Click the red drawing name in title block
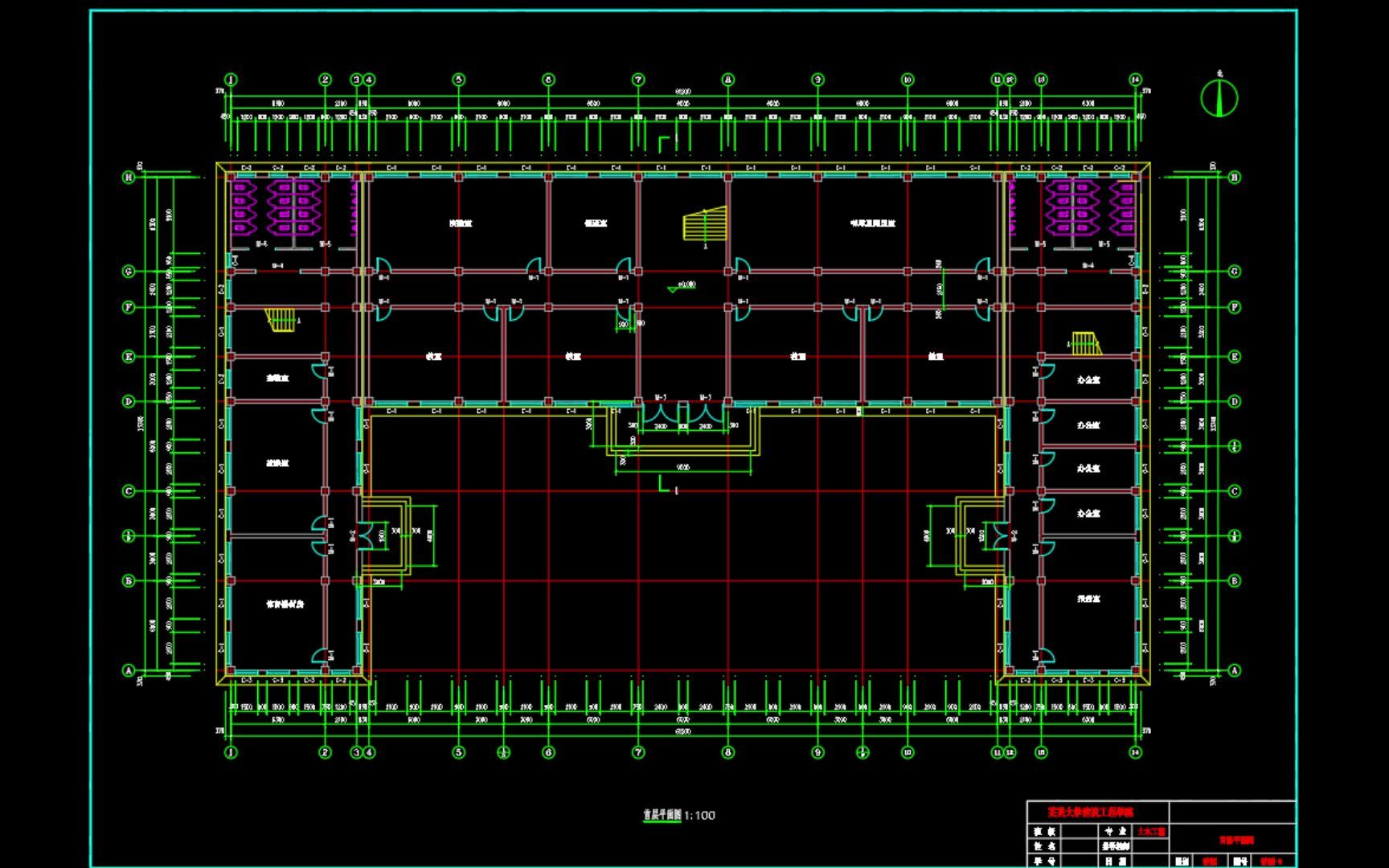The width and height of the screenshot is (1389, 868). (1236, 840)
